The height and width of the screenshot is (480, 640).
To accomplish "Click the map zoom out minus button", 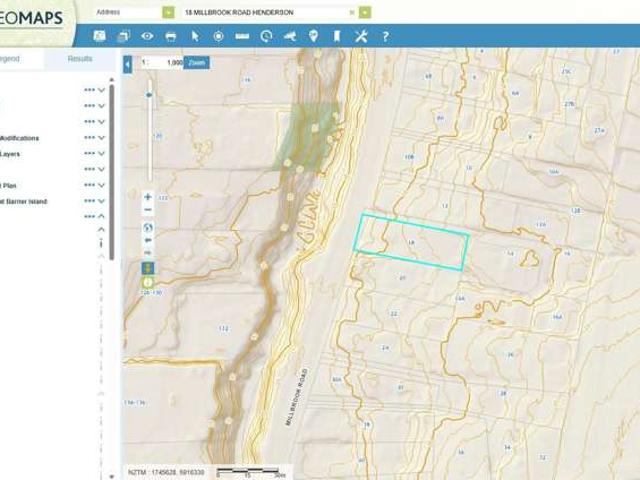I will click(148, 210).
